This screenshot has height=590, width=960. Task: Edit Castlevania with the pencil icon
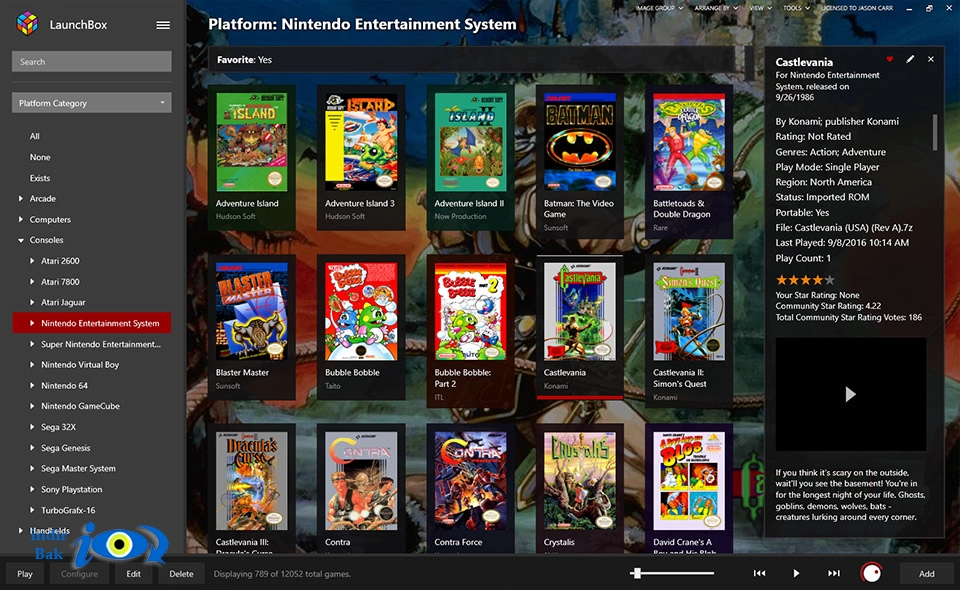pos(910,59)
